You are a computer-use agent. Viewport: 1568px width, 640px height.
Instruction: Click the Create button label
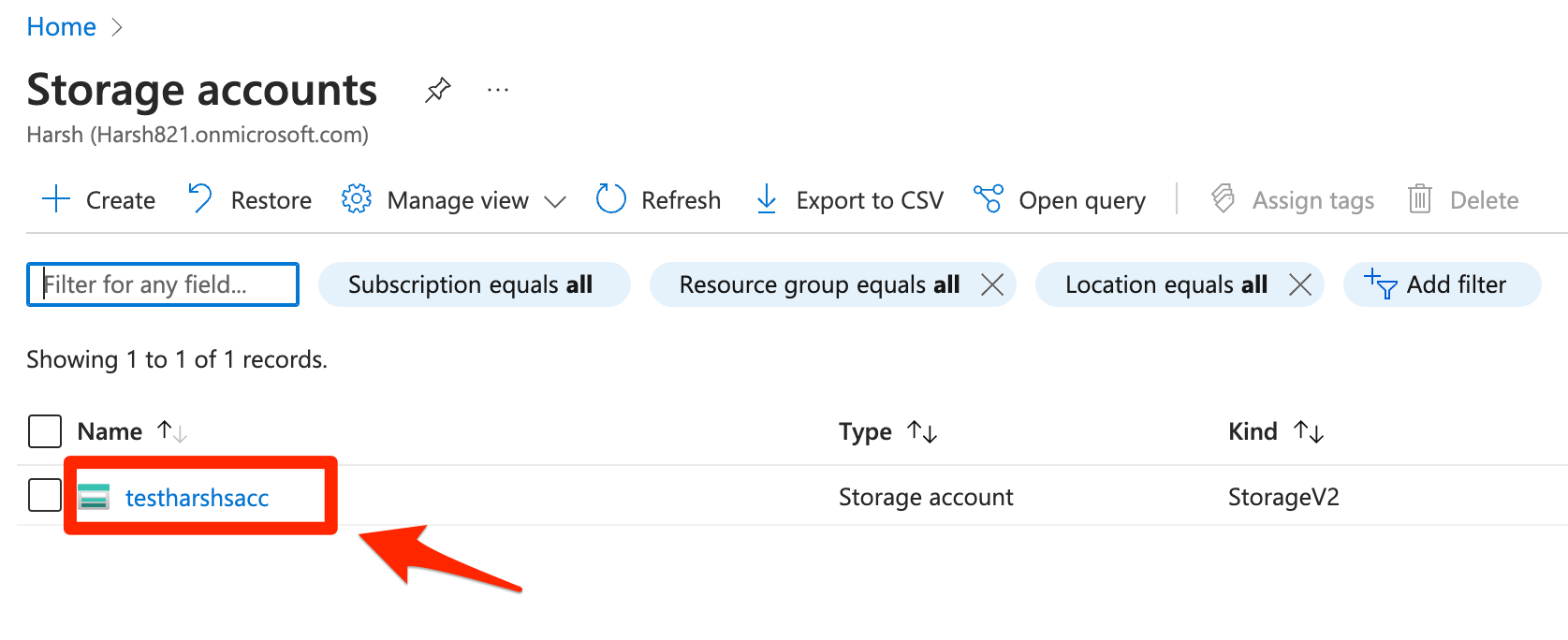(121, 200)
